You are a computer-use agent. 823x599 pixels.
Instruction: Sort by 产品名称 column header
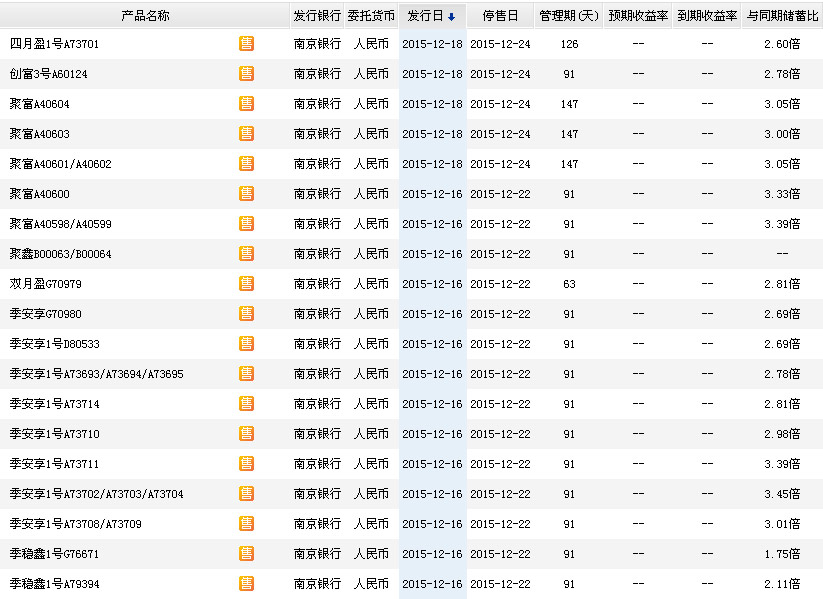(145, 16)
